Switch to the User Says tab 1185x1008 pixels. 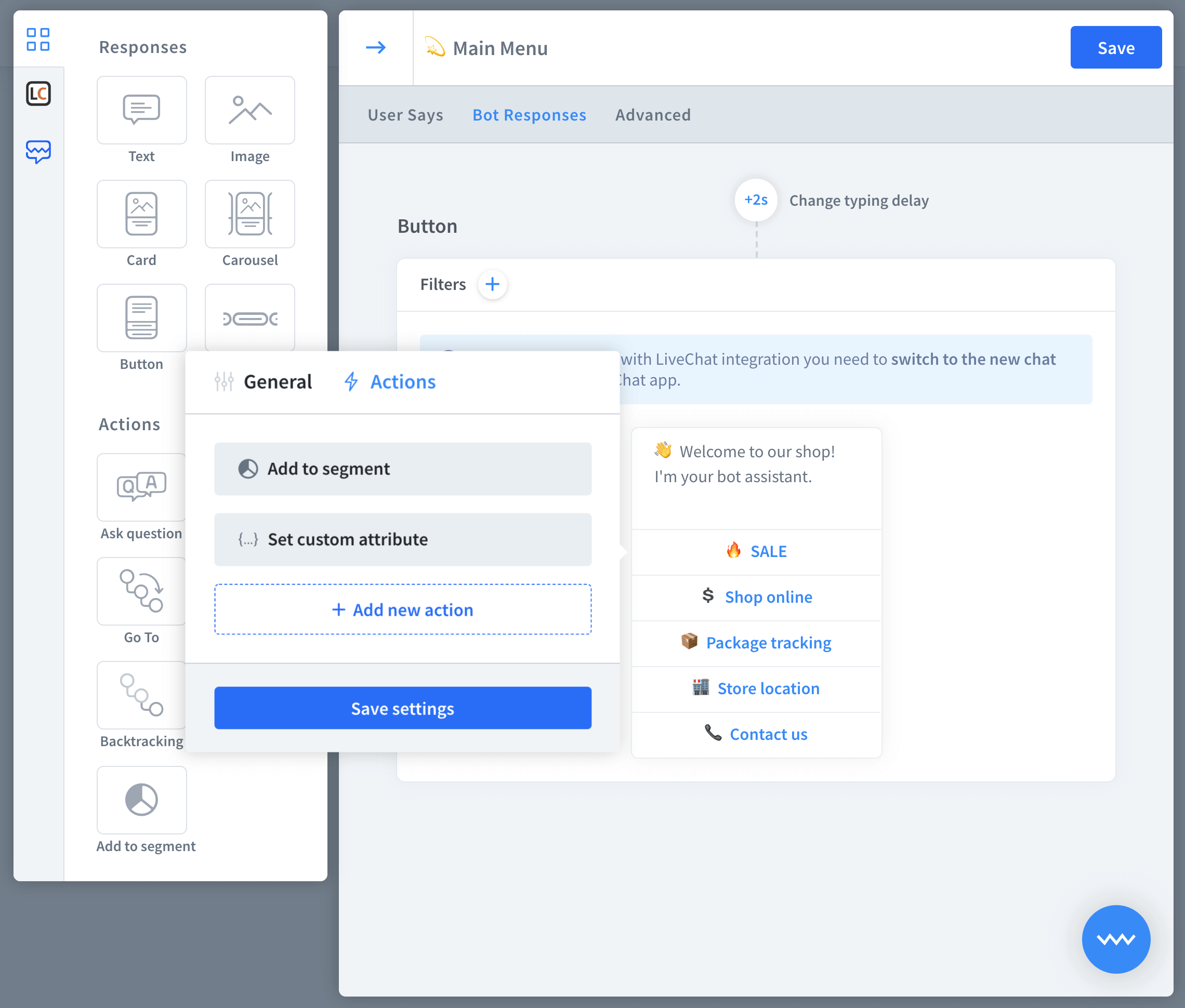pos(405,114)
